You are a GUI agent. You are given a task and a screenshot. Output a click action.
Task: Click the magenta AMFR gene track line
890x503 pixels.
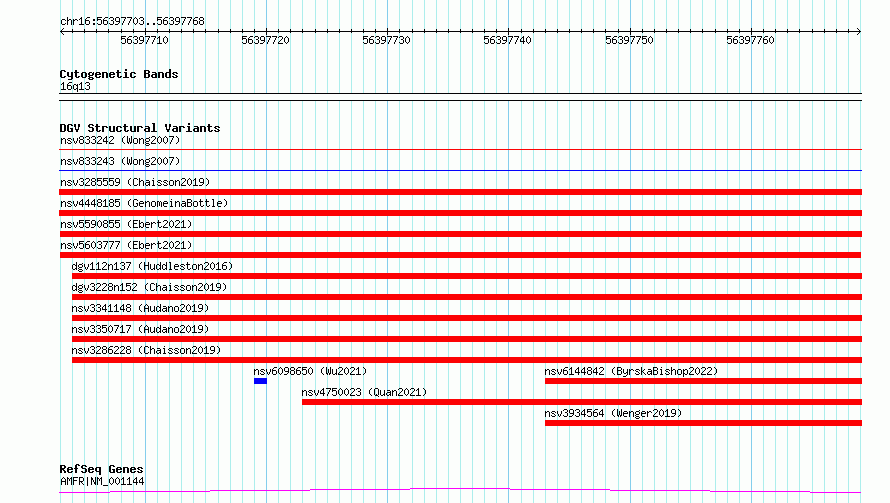click(x=461, y=491)
